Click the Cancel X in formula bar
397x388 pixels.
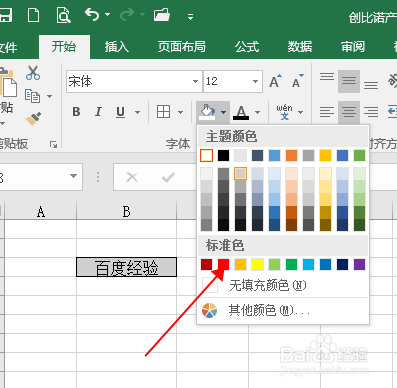132,177
